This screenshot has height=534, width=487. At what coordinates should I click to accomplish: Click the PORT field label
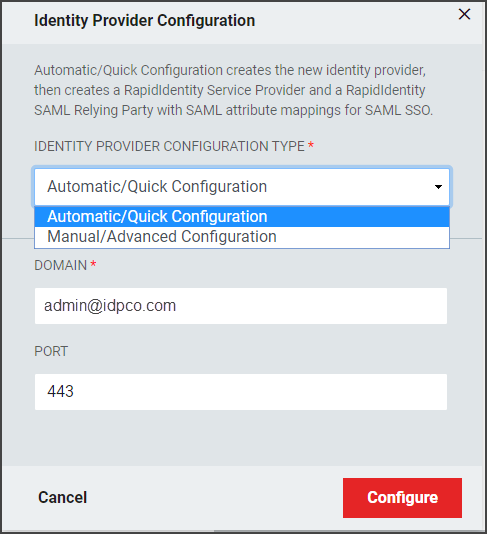[51, 351]
